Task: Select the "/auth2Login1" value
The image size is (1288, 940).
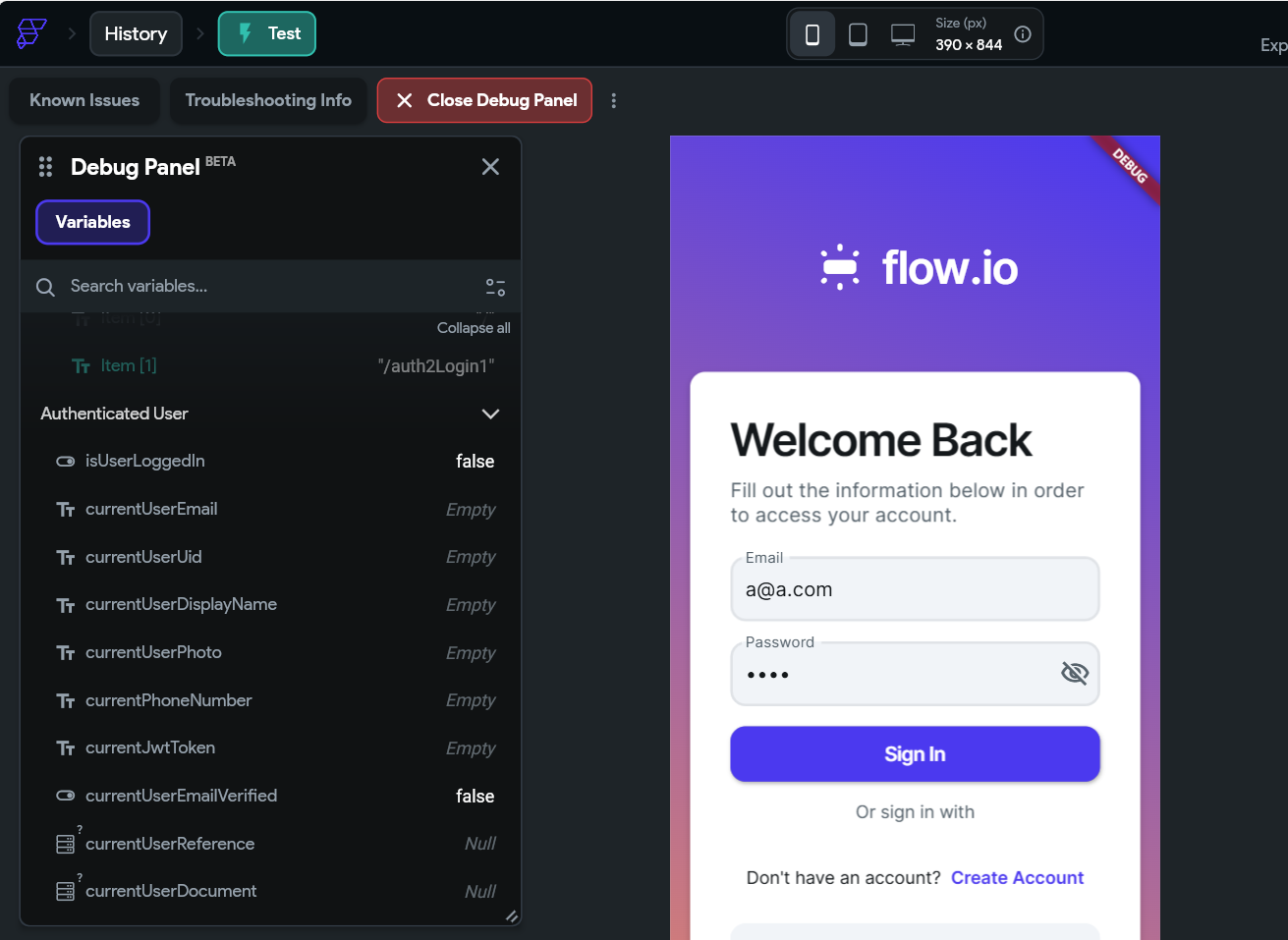Action: pyautogui.click(x=436, y=366)
